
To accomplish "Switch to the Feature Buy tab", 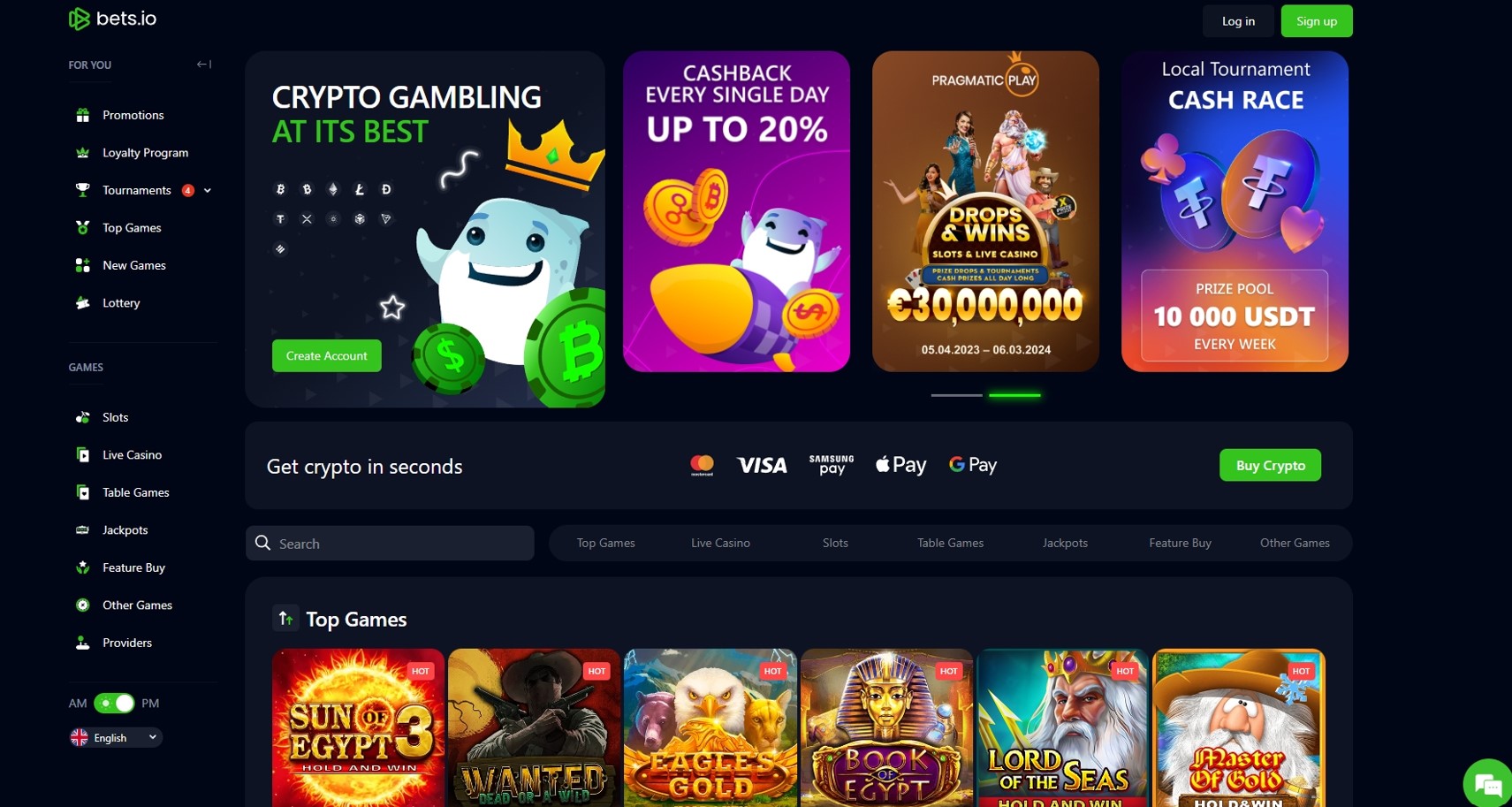I will [1180, 543].
